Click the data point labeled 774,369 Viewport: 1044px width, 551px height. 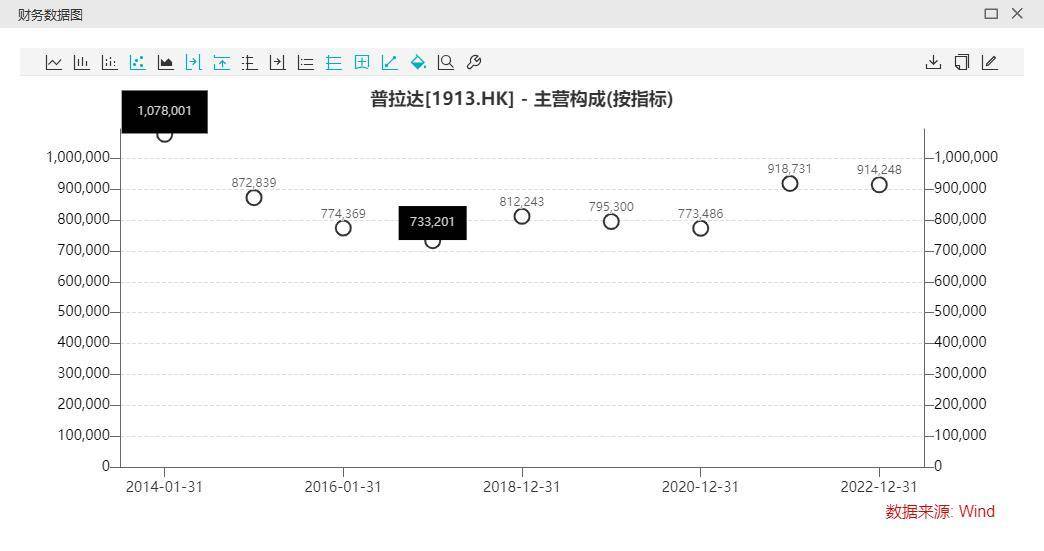(x=343, y=228)
